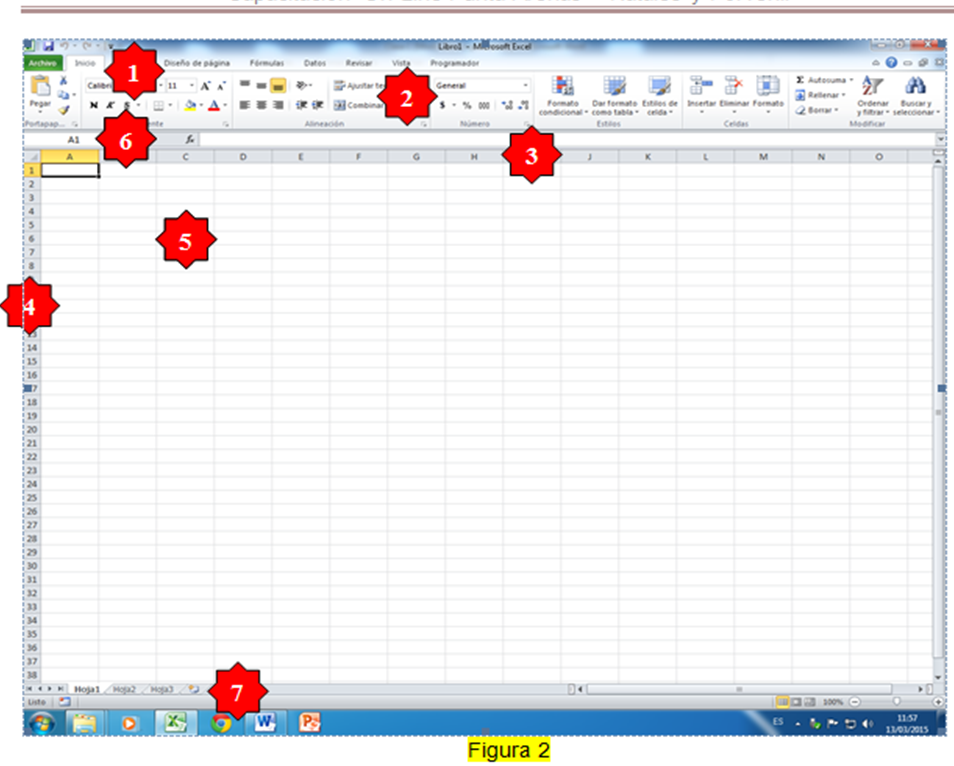954x766 pixels.
Task: Click Buscar y seleccionar
Action: tap(916, 96)
